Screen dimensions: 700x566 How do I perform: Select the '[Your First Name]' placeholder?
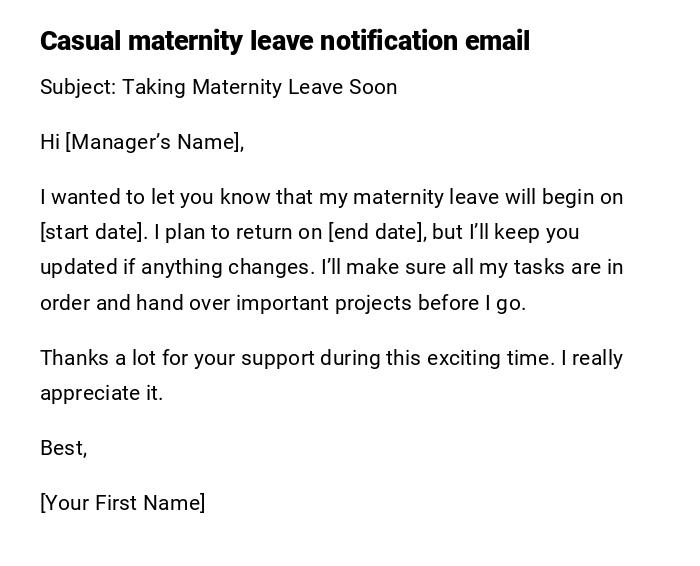click(122, 503)
